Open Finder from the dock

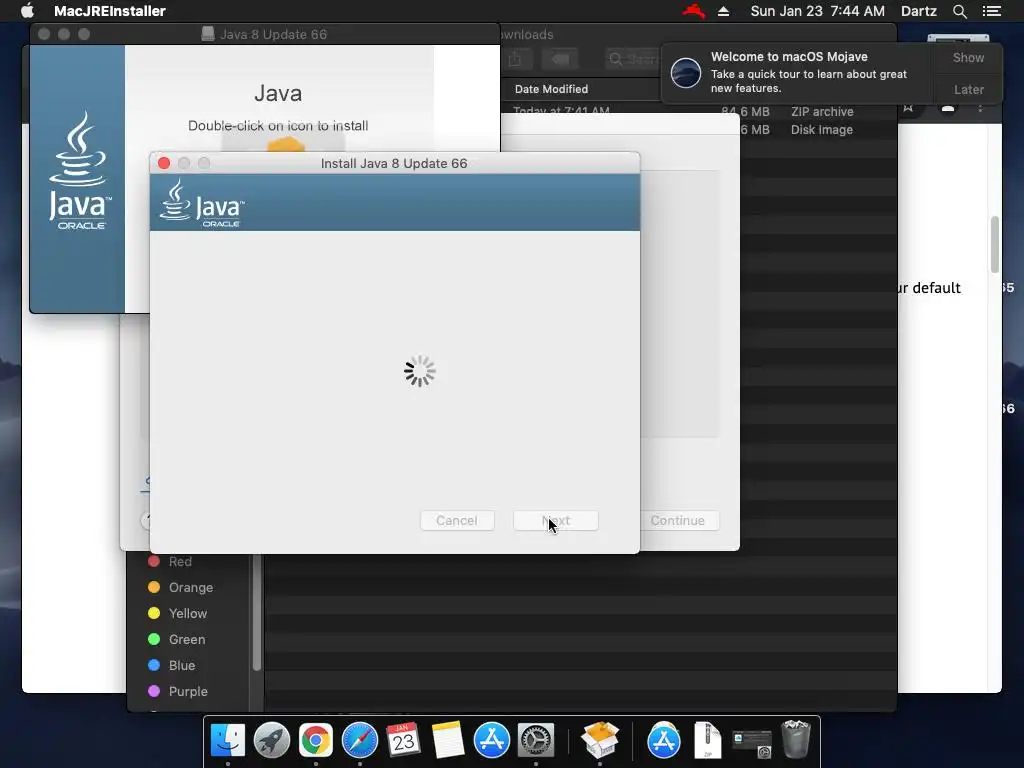tap(227, 740)
